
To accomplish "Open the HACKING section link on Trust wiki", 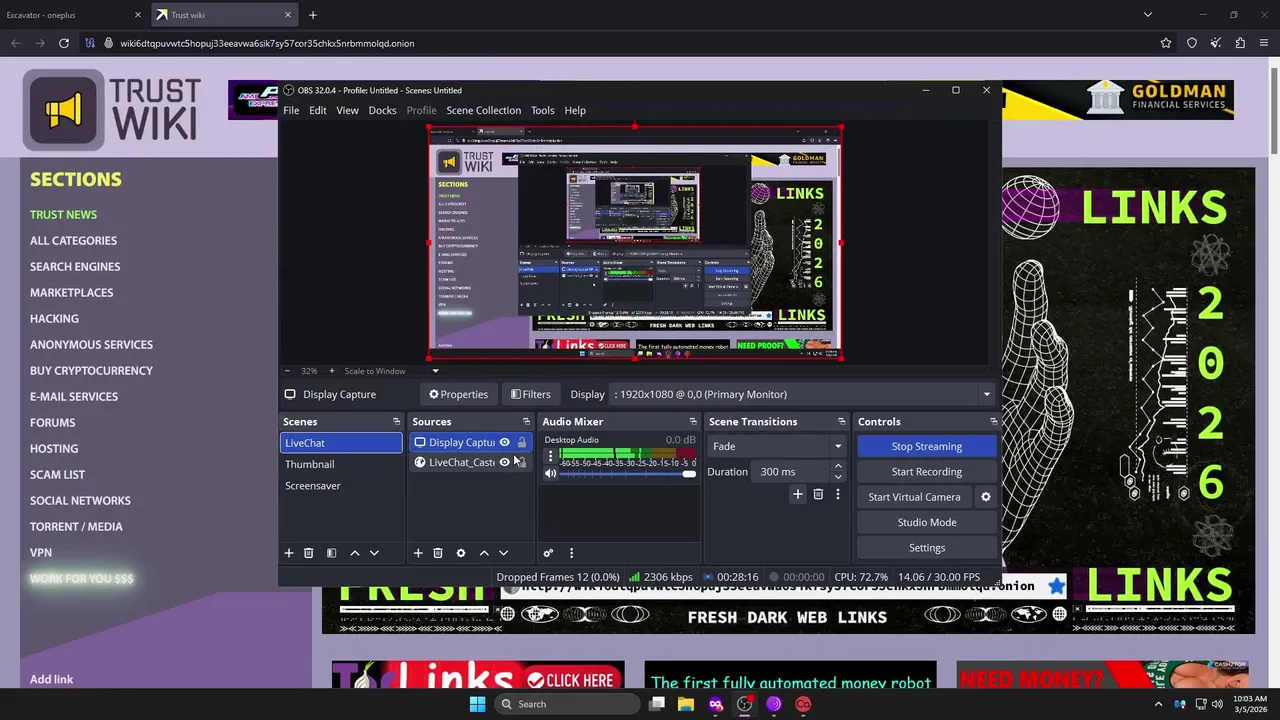I will (x=54, y=318).
